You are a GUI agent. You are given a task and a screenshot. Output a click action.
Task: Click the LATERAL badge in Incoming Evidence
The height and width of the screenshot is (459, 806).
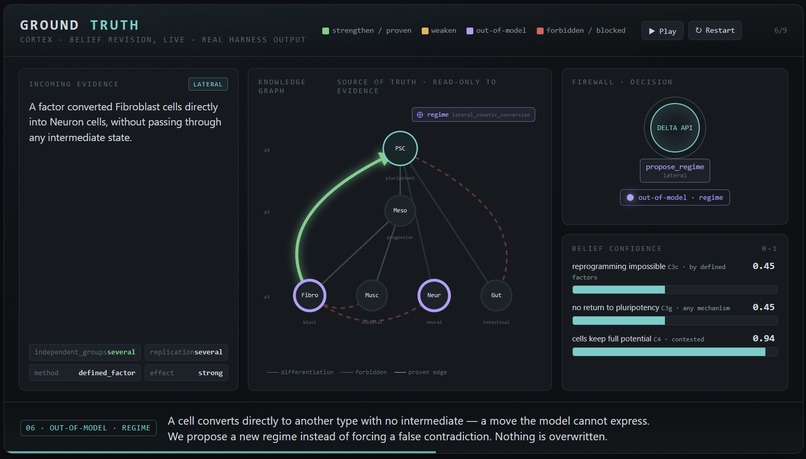(x=208, y=84)
